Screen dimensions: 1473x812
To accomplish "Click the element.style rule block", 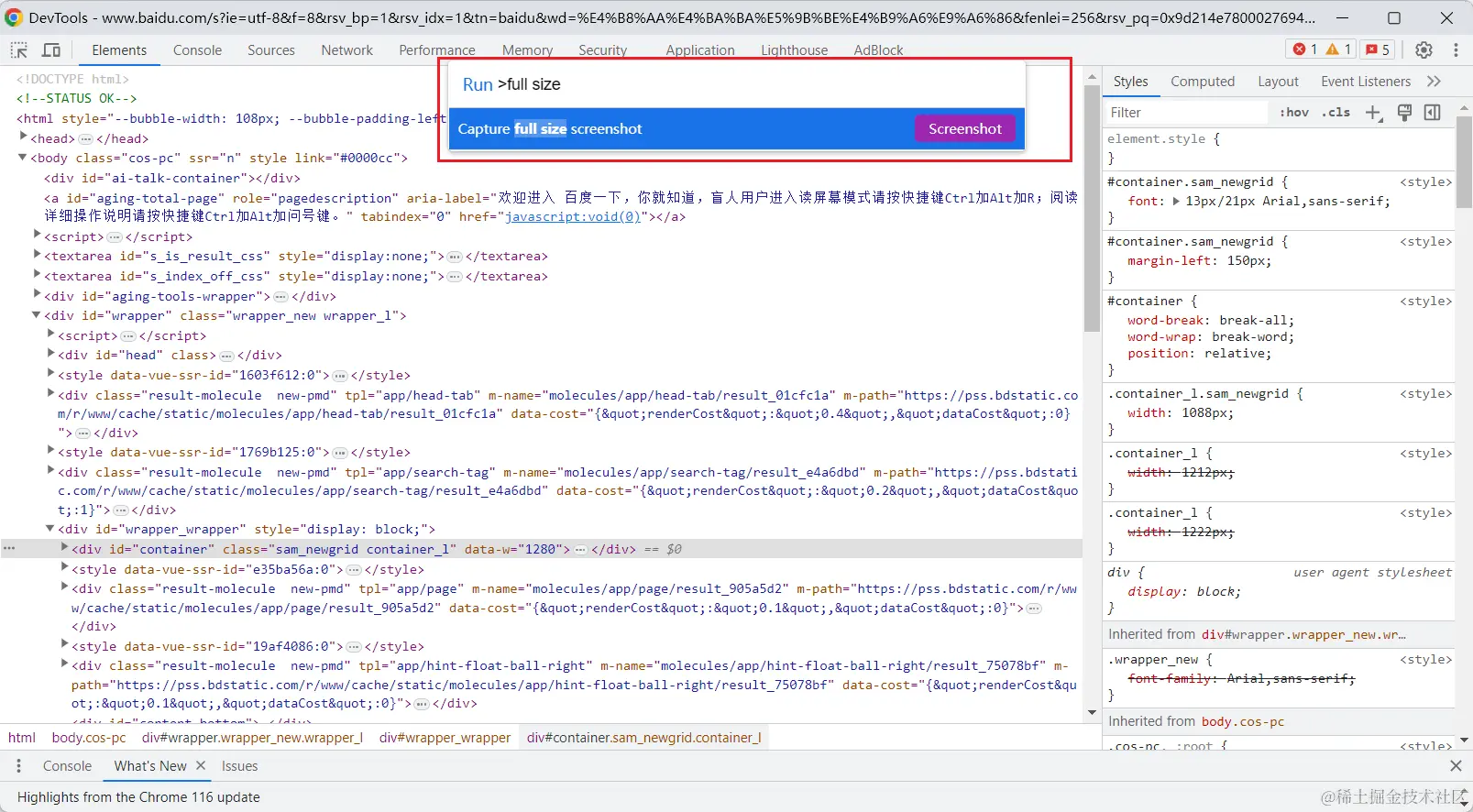I will [1279, 148].
